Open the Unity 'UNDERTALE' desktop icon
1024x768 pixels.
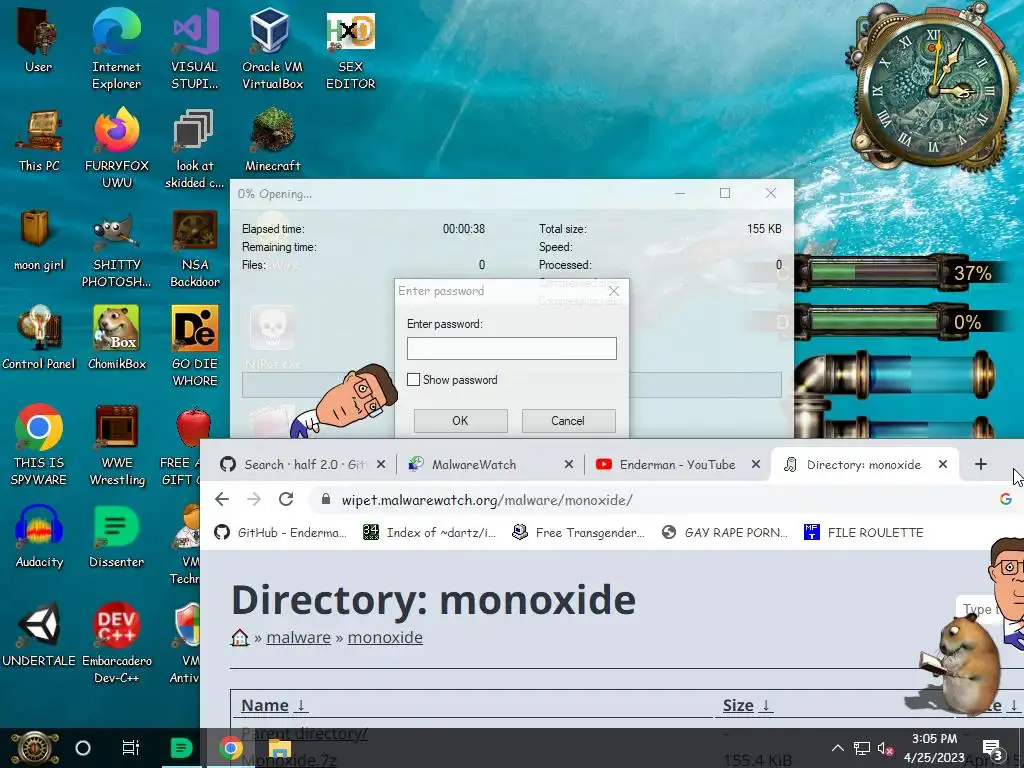[x=39, y=634]
